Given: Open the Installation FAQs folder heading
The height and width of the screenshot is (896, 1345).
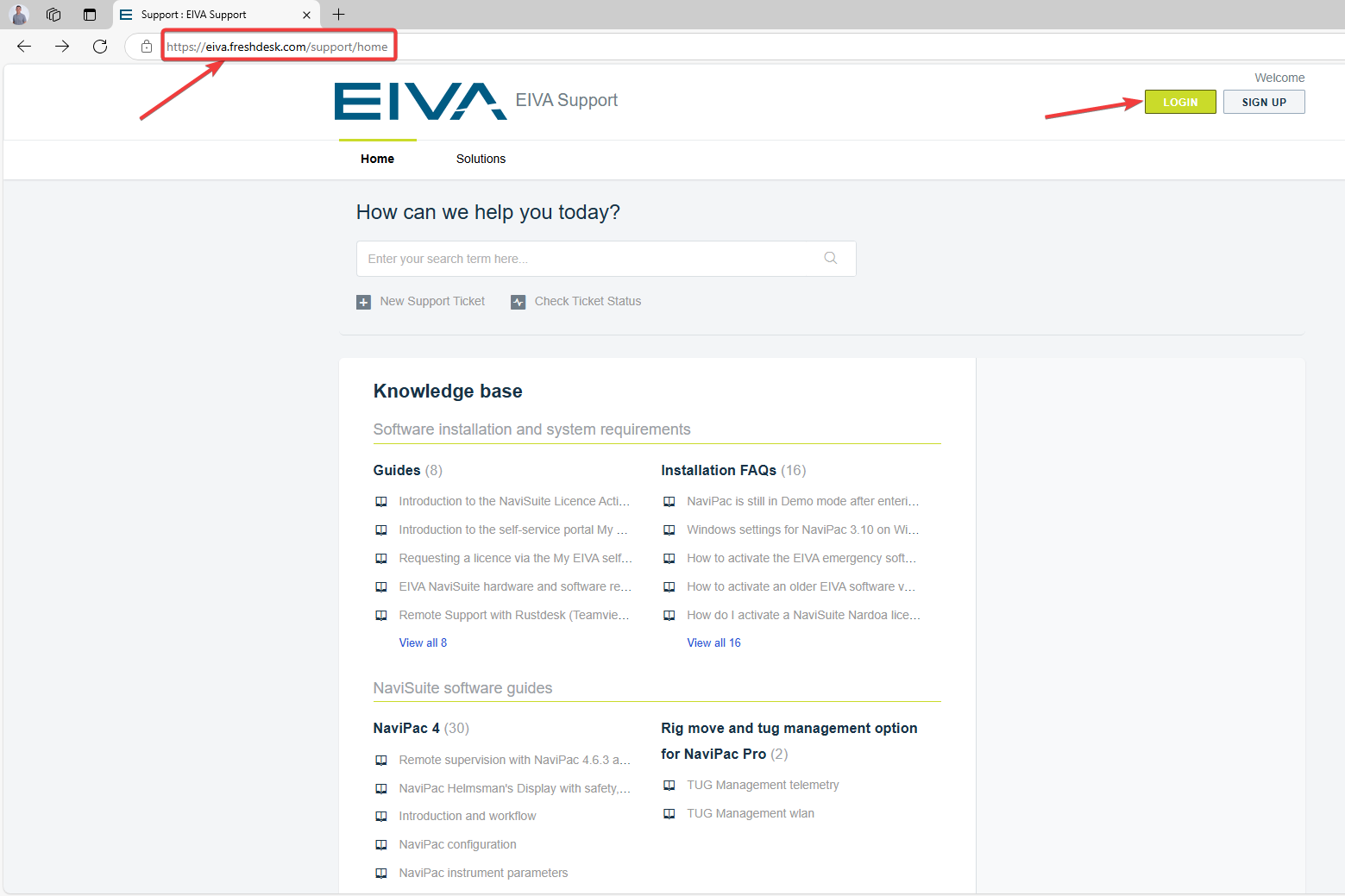Looking at the screenshot, I should point(719,470).
